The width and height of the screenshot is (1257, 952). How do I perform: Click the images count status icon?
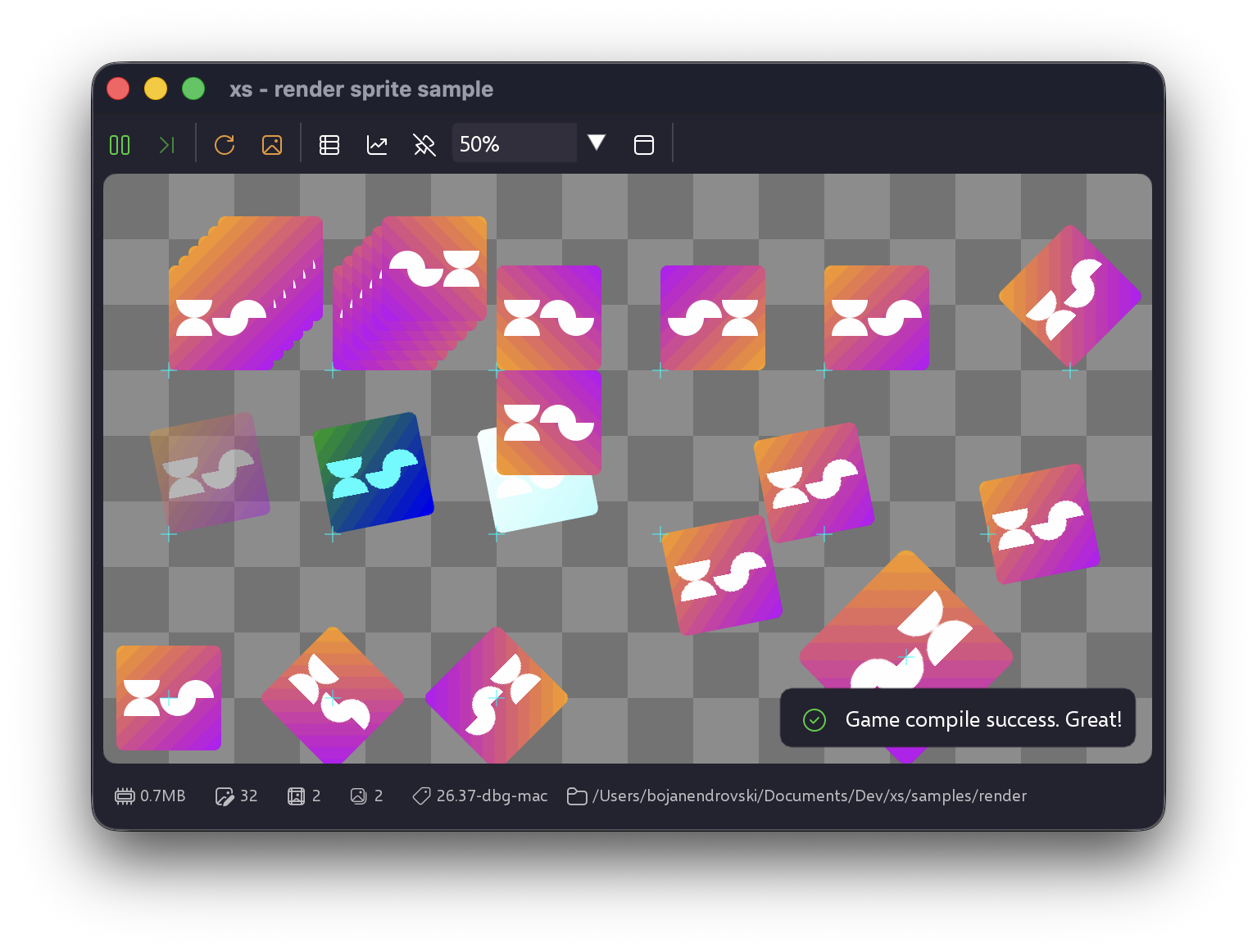[358, 796]
